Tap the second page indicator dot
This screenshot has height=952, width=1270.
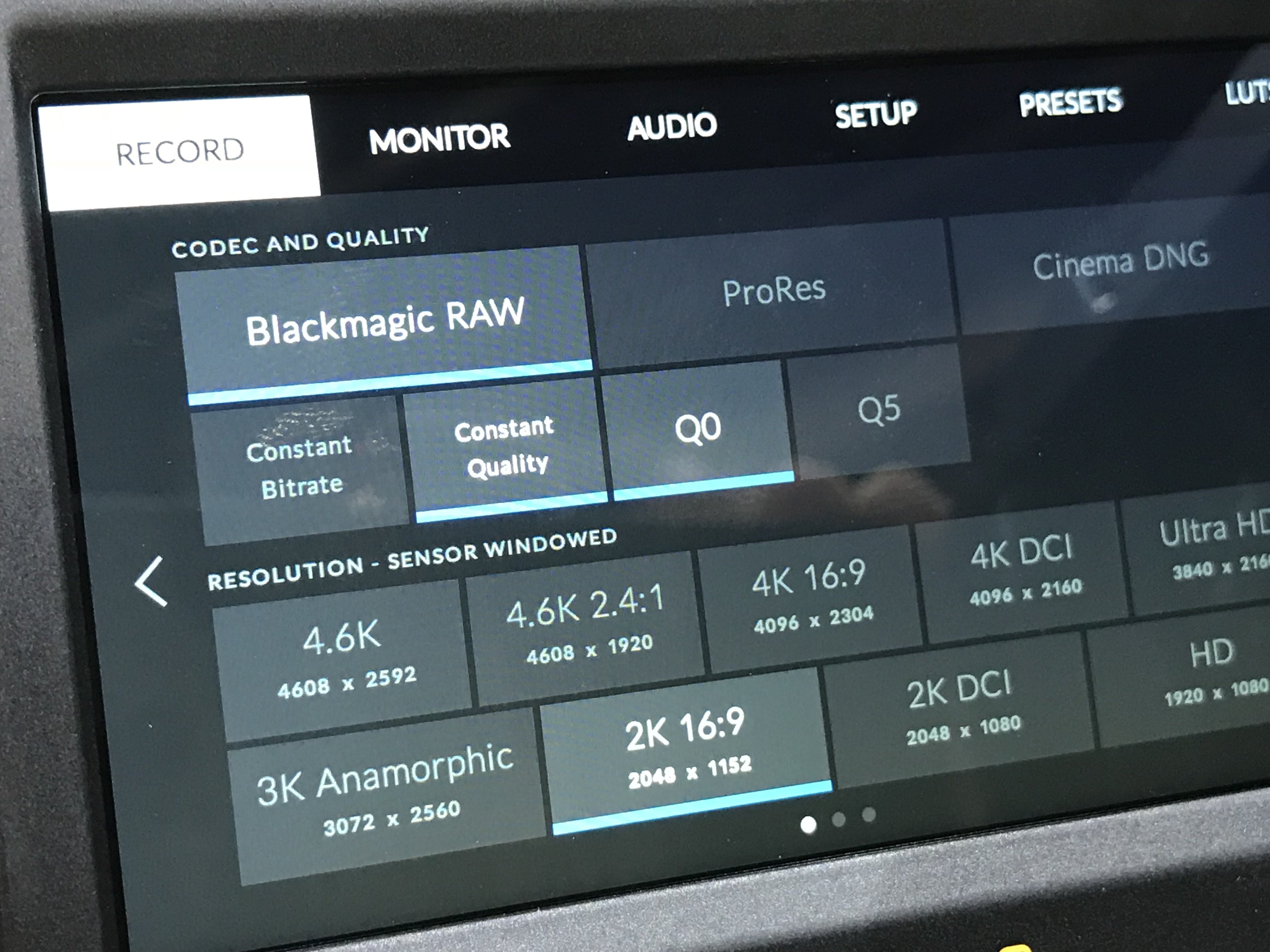click(838, 819)
